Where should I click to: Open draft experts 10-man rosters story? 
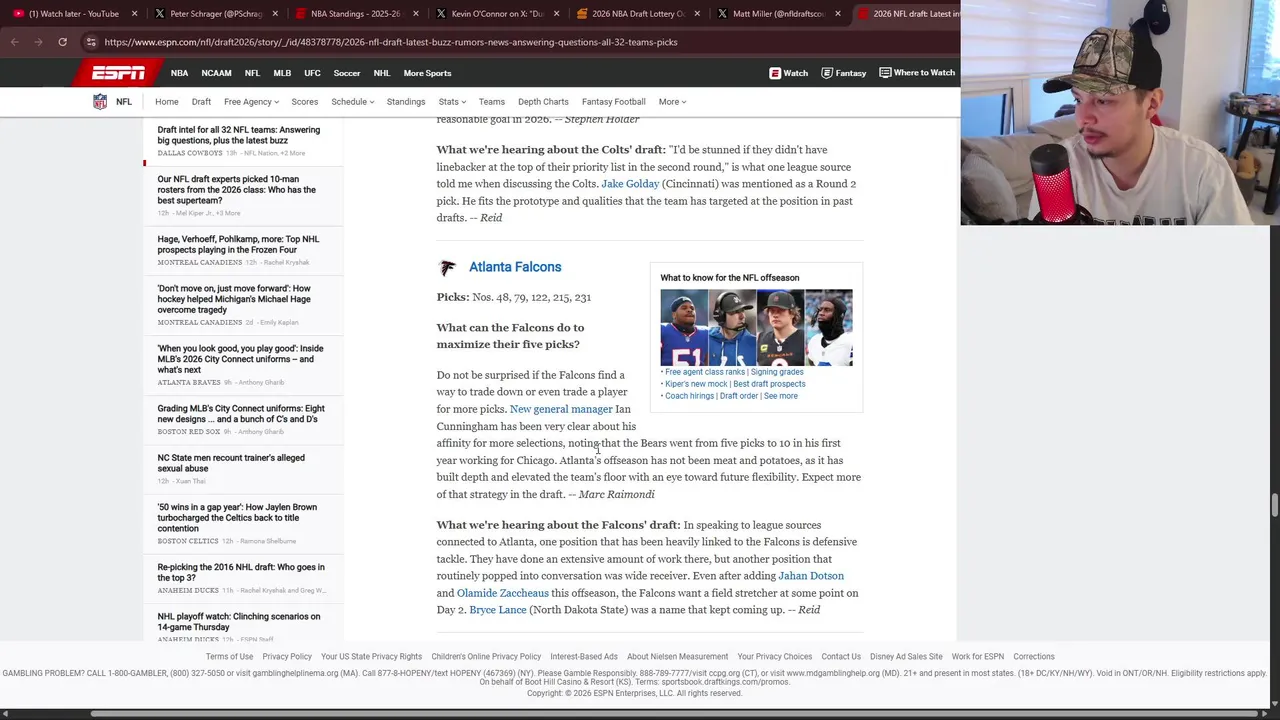pos(236,190)
